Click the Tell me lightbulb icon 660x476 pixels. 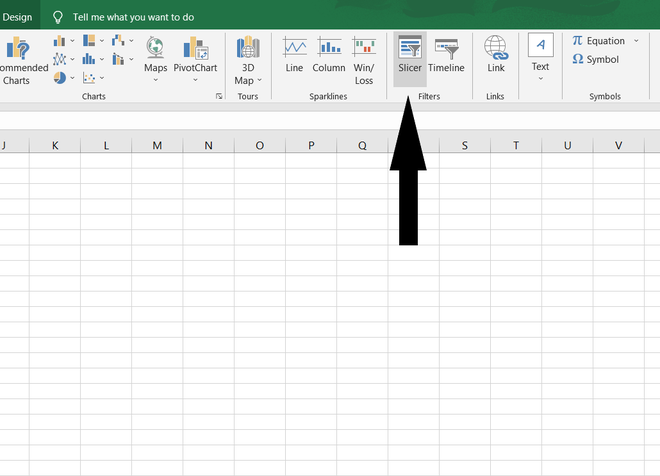58,17
